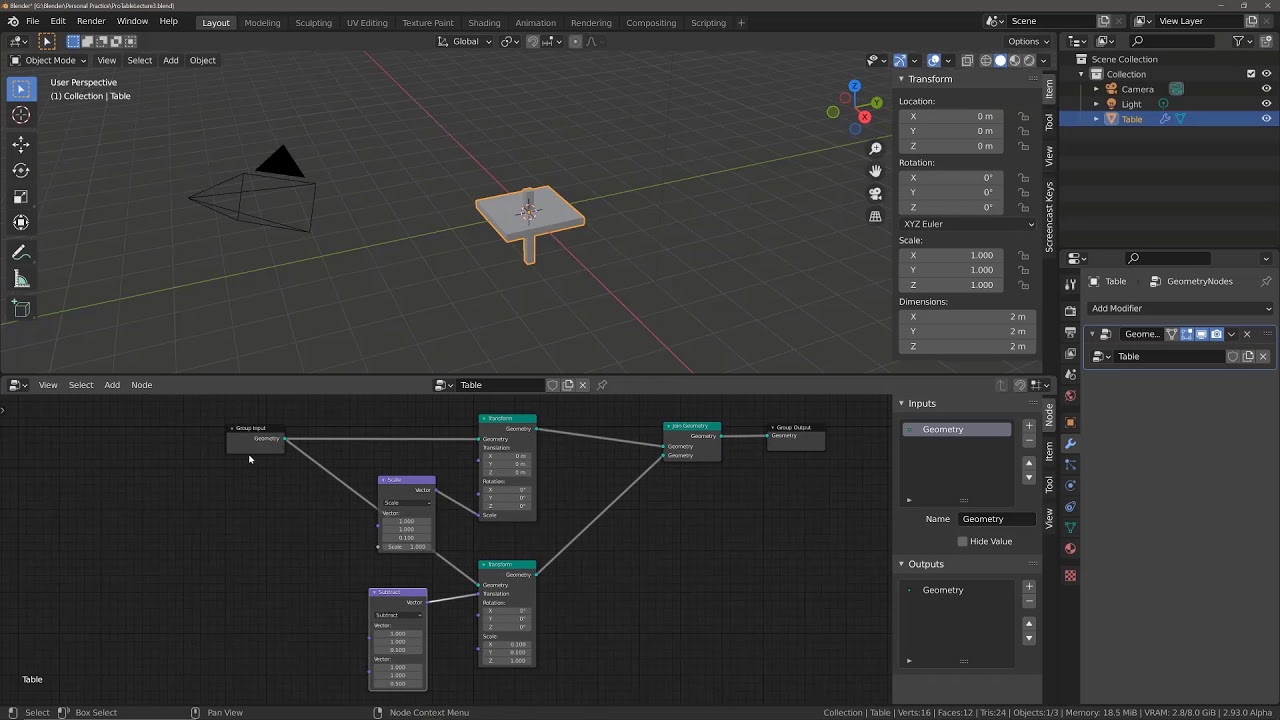Check the Hide Value checkbox in Inputs panel
Image resolution: width=1280 pixels, height=720 pixels.
tap(961, 541)
